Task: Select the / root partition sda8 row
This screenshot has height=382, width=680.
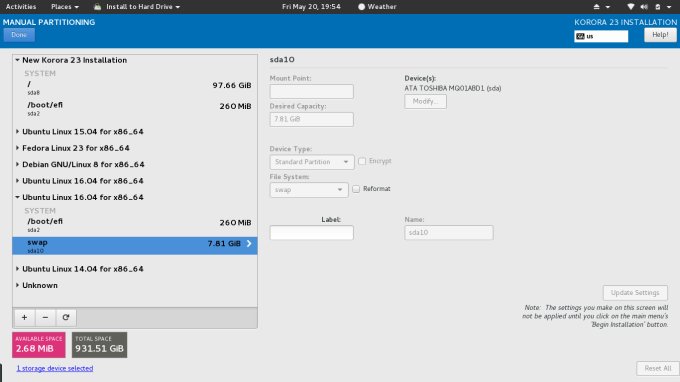Action: (135, 88)
